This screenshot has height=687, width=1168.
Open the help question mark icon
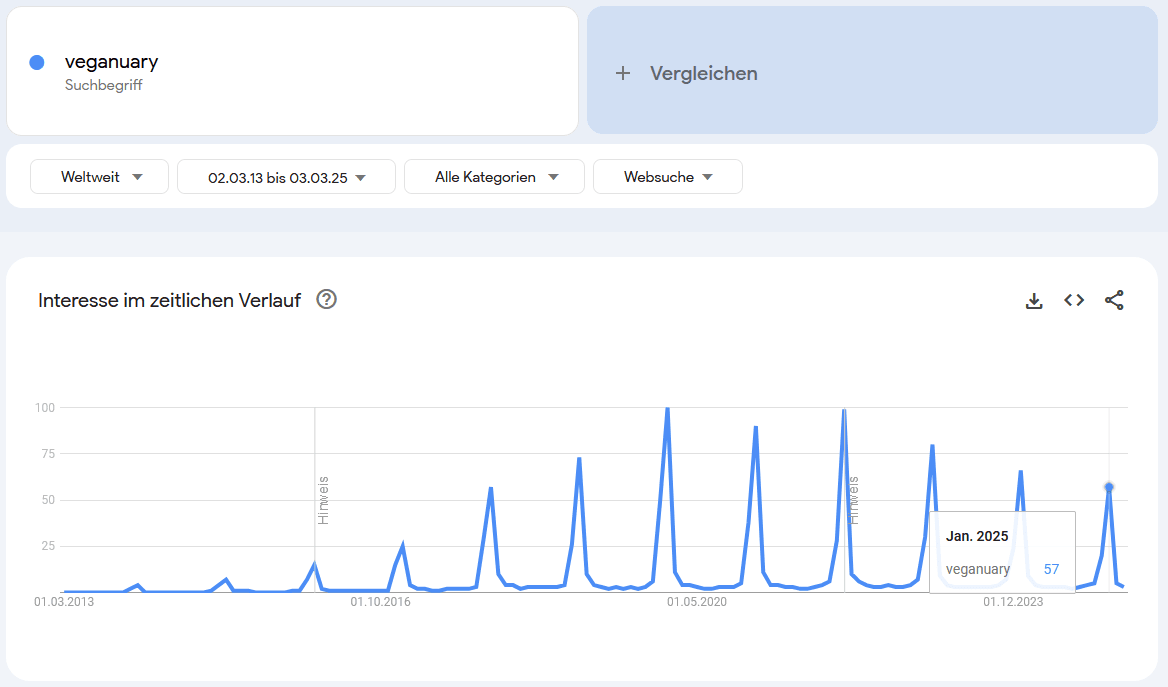[326, 299]
